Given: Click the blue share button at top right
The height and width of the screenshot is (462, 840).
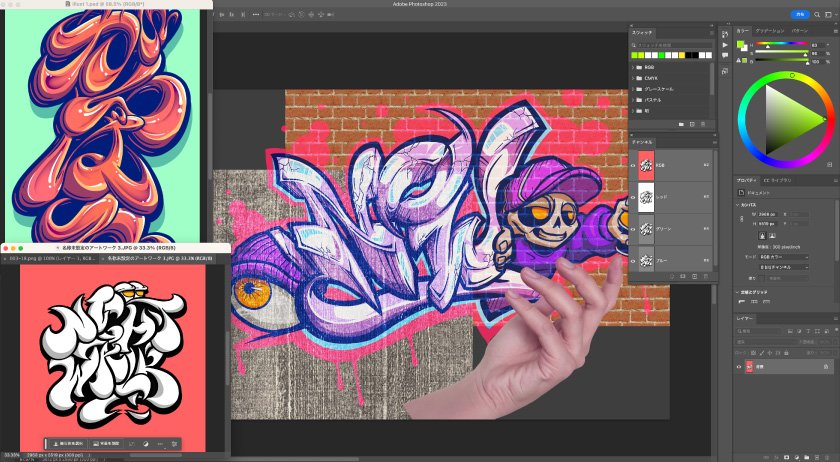Looking at the screenshot, I should 800,15.
